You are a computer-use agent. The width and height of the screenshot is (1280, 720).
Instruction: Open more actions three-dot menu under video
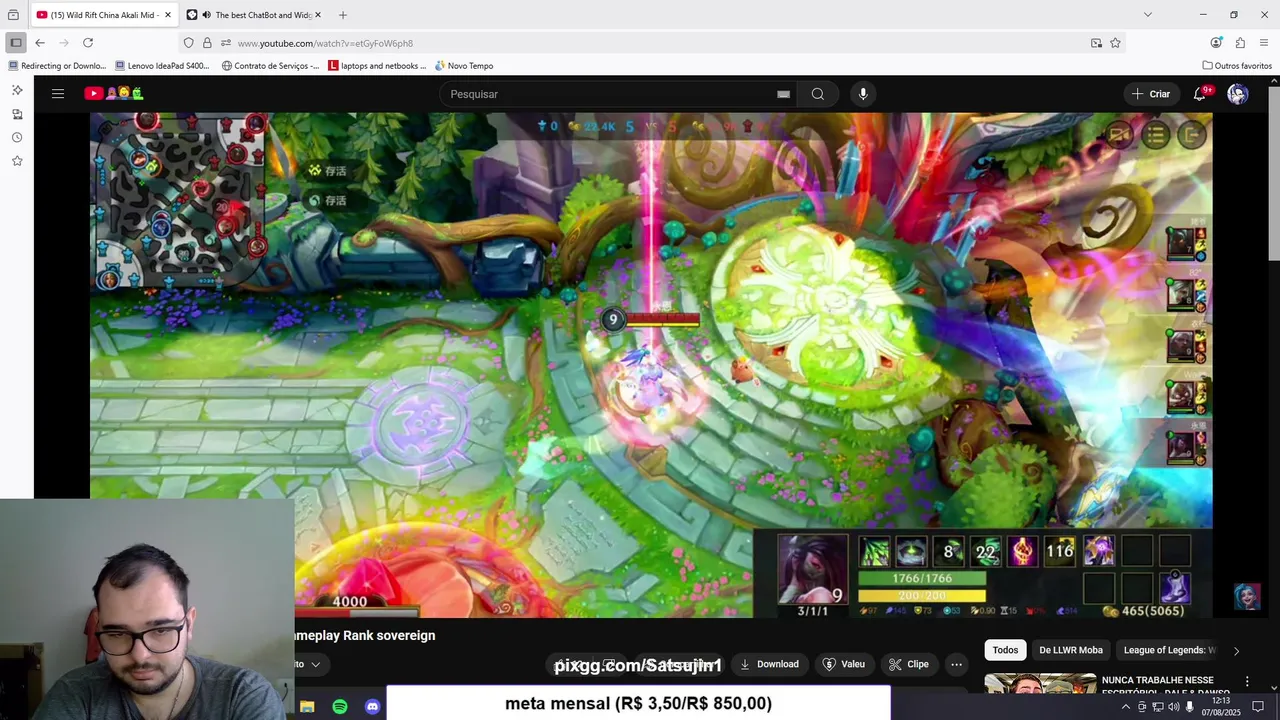click(x=956, y=664)
